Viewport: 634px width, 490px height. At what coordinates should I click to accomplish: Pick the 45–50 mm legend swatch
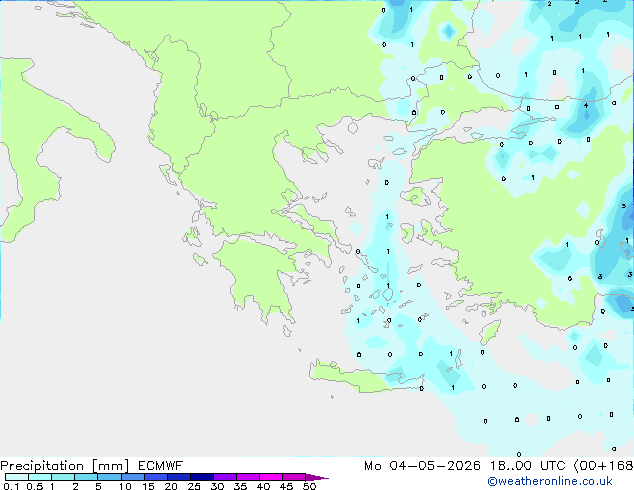[294, 477]
